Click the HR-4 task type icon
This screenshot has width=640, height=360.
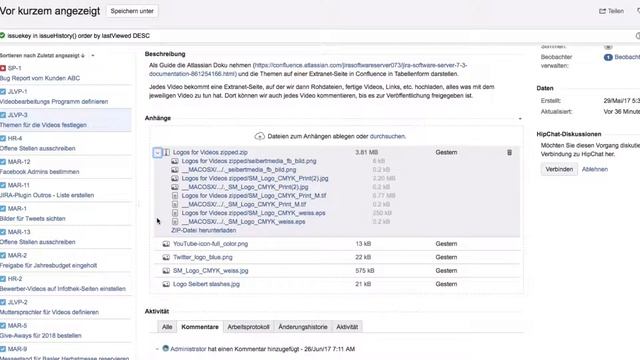[x=3, y=138]
